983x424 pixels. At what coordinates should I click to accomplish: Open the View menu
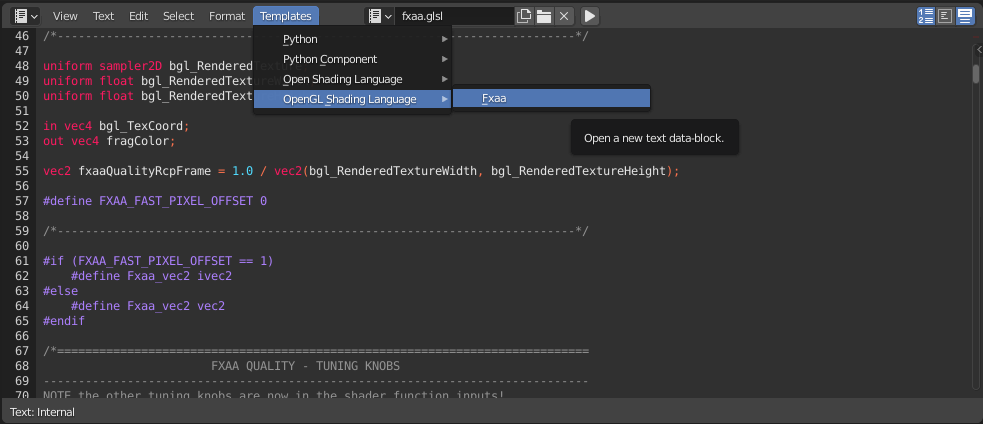point(65,16)
